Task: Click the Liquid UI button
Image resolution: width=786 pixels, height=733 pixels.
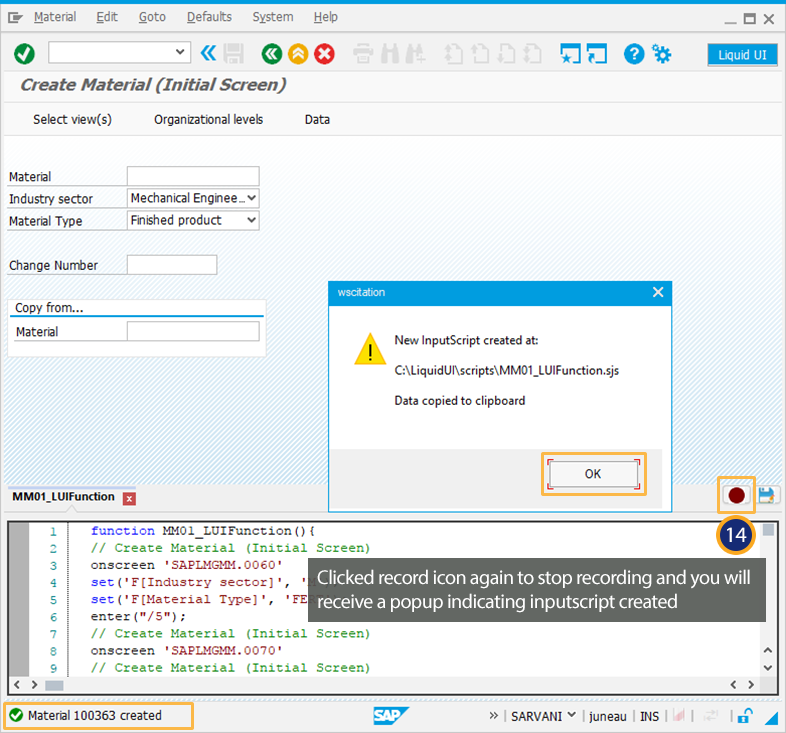Action: (x=742, y=55)
